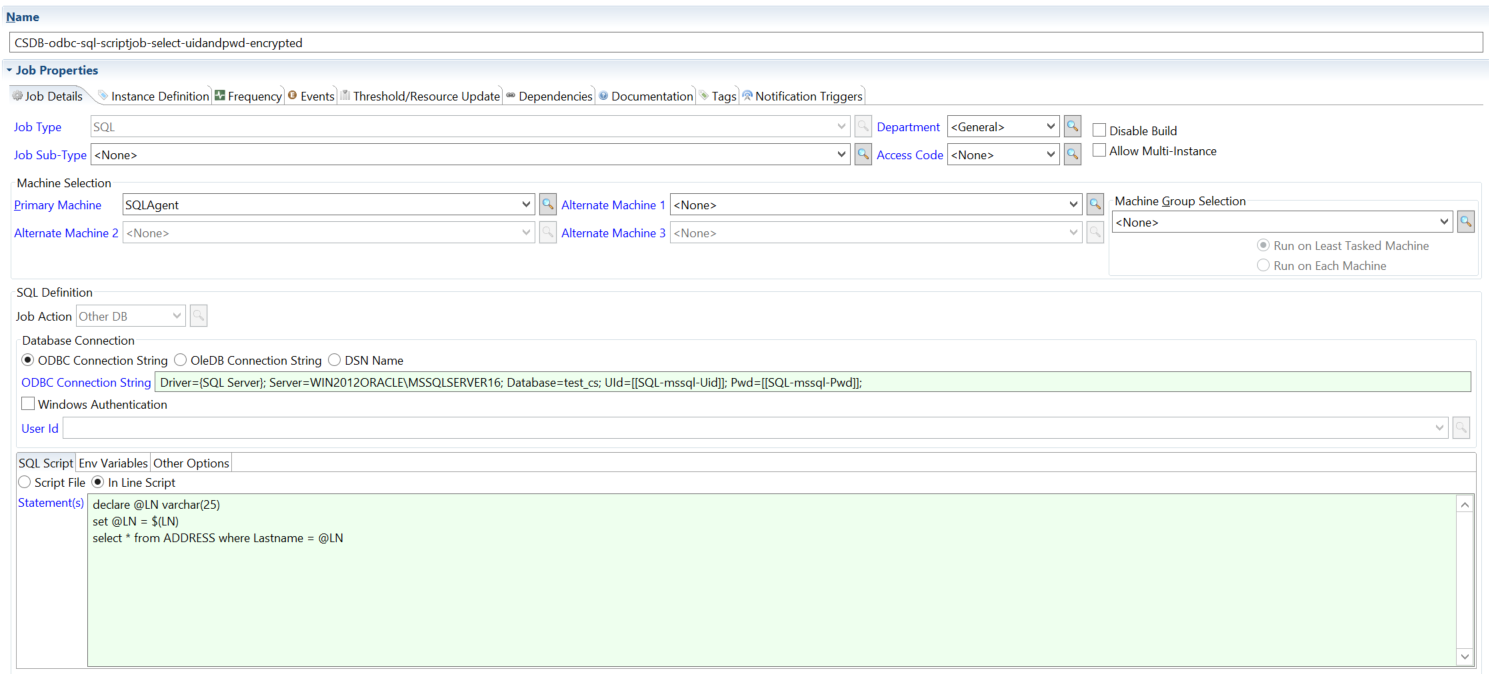Open Machine Group Selection dropdown

click(1444, 222)
